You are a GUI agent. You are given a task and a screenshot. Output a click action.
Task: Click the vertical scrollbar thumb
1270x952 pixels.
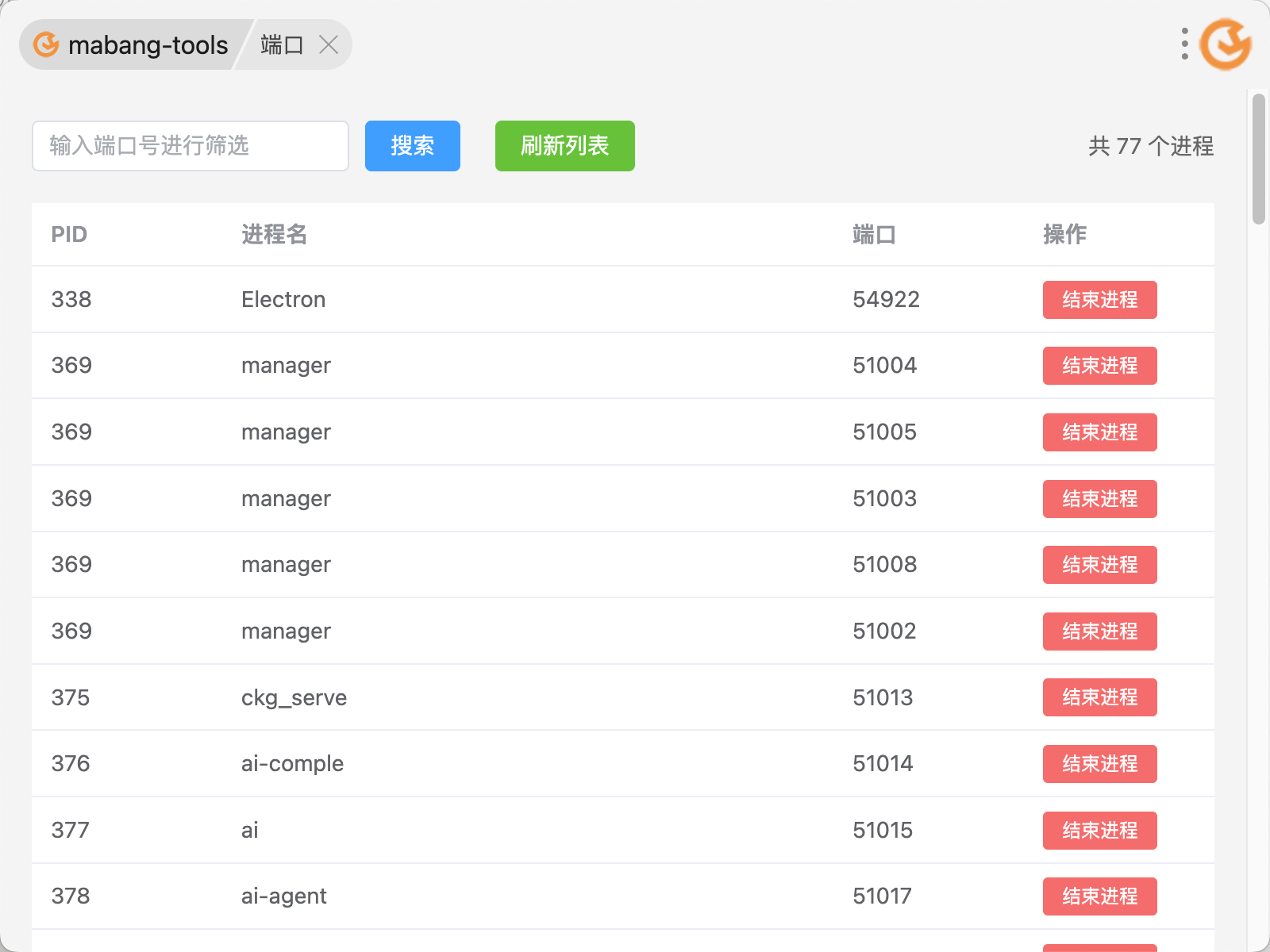point(1259,159)
